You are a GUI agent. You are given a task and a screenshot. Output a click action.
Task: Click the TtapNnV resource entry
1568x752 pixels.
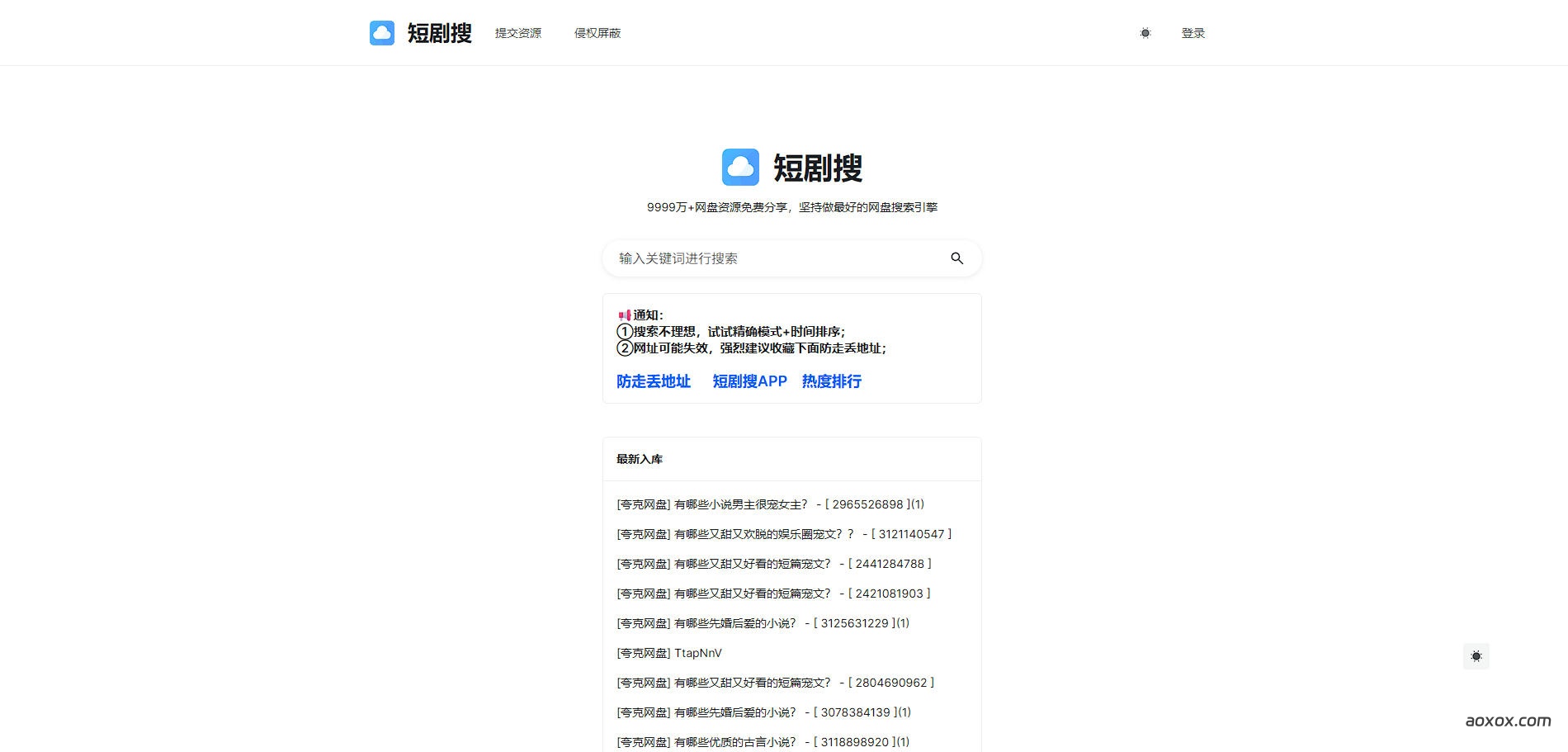pyautogui.click(x=668, y=653)
